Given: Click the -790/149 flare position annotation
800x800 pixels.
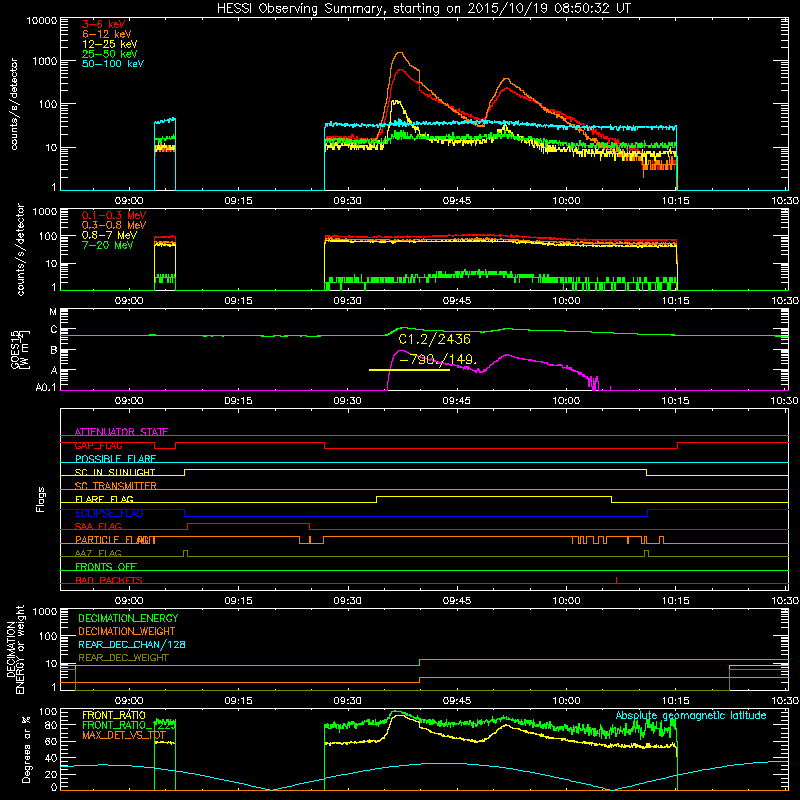Looking at the screenshot, I should (438, 360).
